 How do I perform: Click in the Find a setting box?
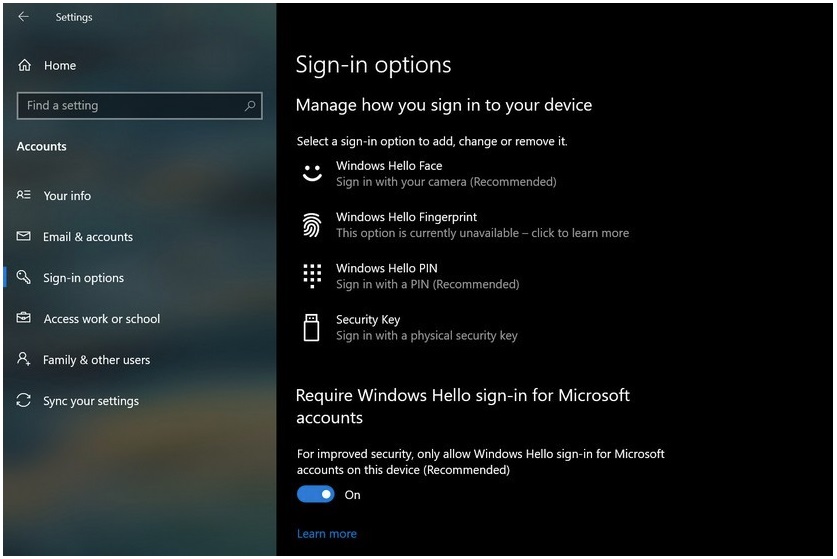coord(139,105)
